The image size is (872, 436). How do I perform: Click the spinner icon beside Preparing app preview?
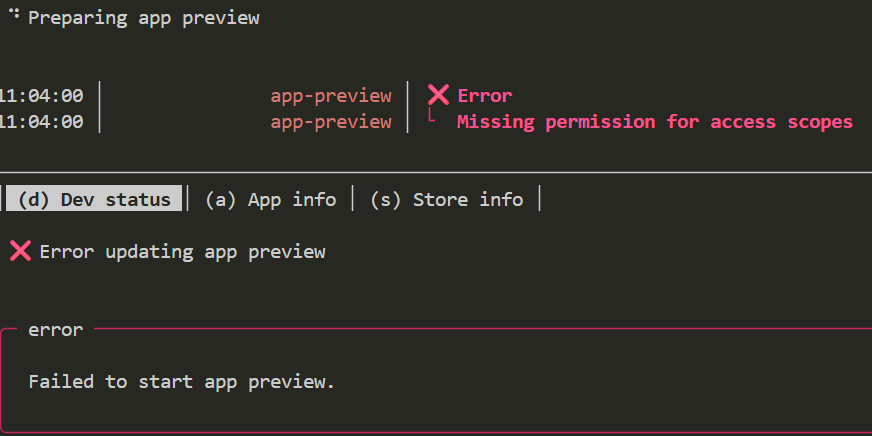coord(14,14)
